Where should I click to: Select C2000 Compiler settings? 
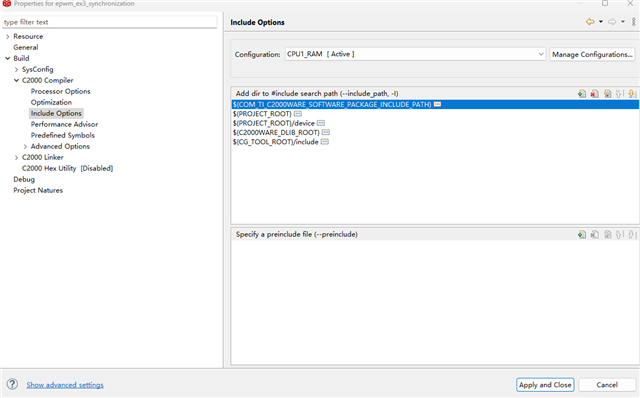[x=47, y=80]
